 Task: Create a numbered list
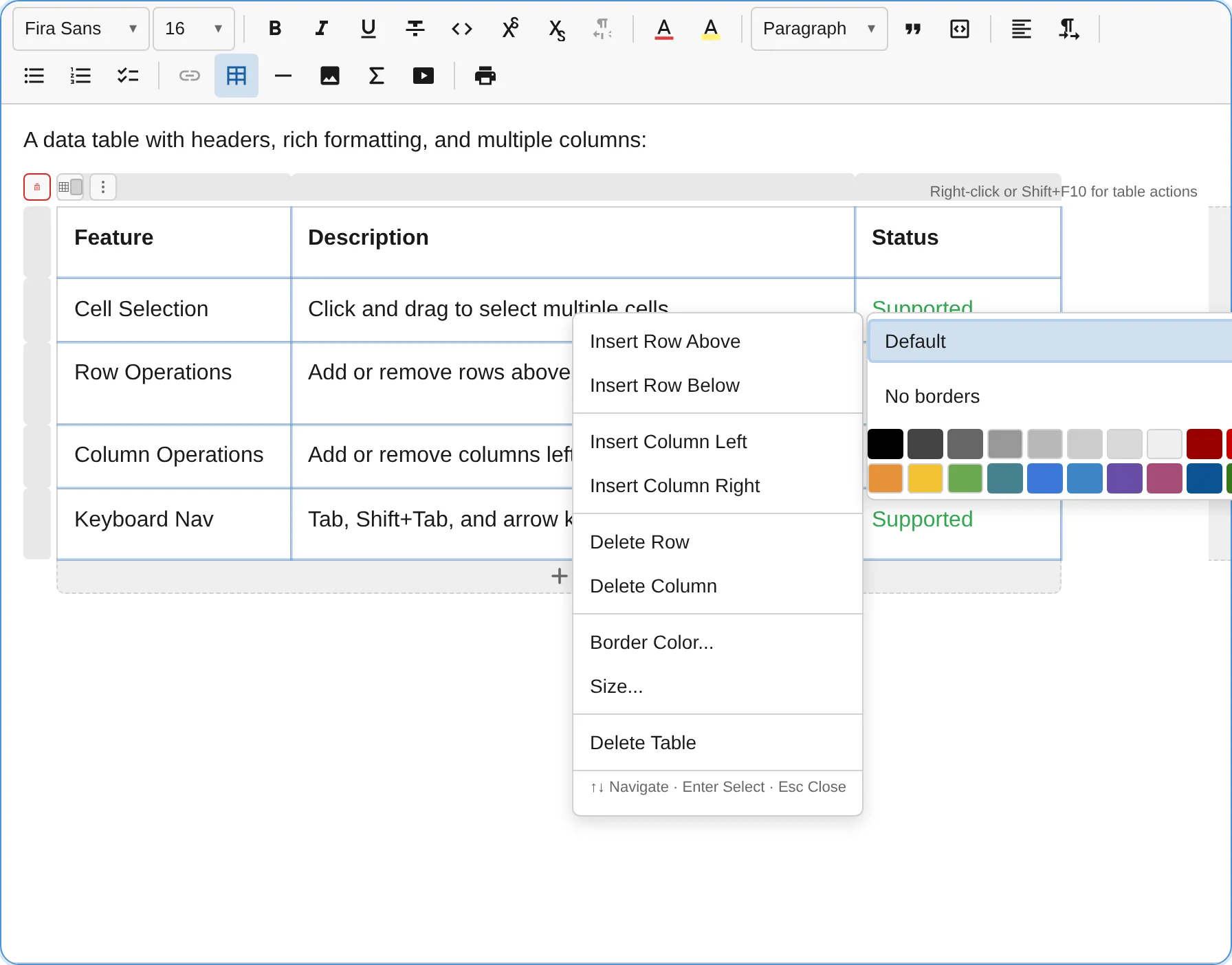coord(81,76)
